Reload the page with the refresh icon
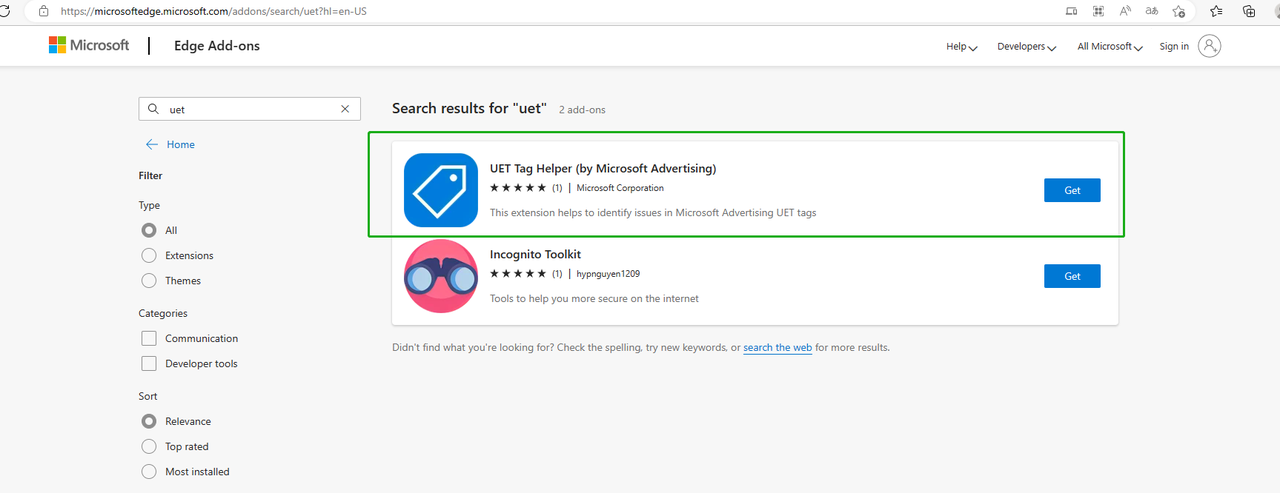Screen dimensions: 1280x493 coord(5,11)
